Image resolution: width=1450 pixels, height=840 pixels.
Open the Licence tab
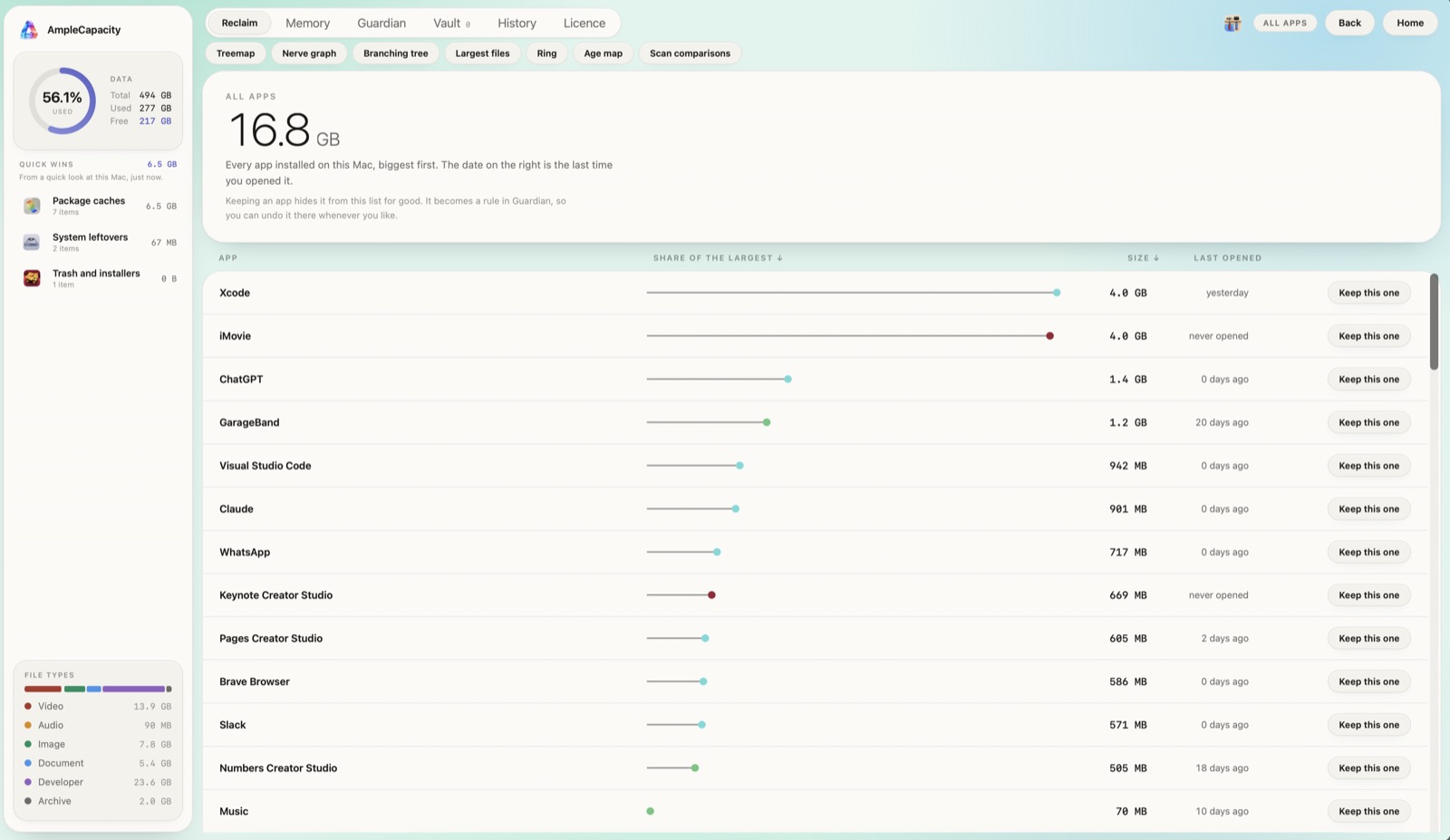tap(585, 23)
